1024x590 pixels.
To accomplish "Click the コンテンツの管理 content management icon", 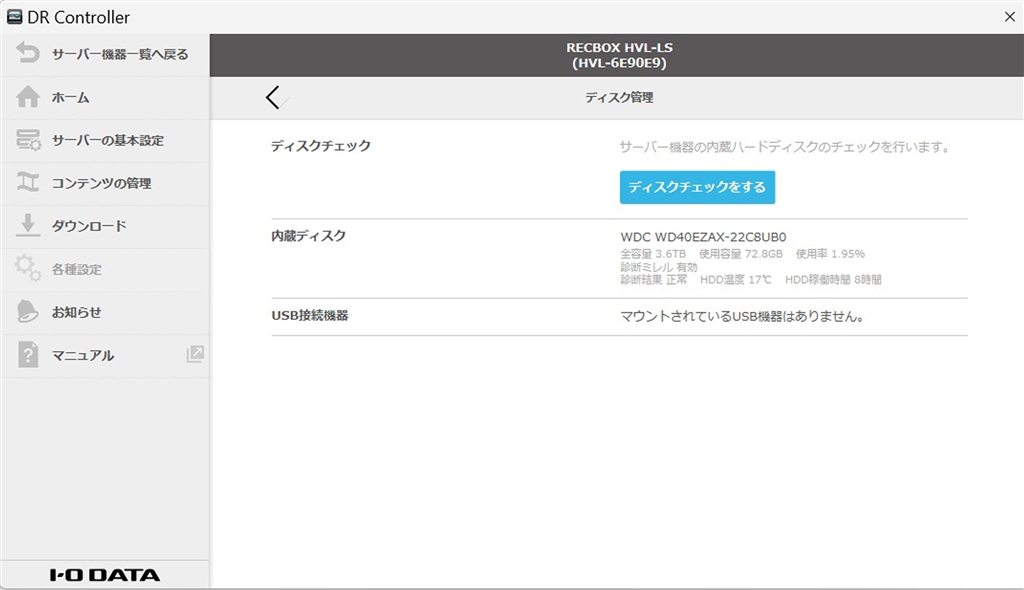I will 30,183.
